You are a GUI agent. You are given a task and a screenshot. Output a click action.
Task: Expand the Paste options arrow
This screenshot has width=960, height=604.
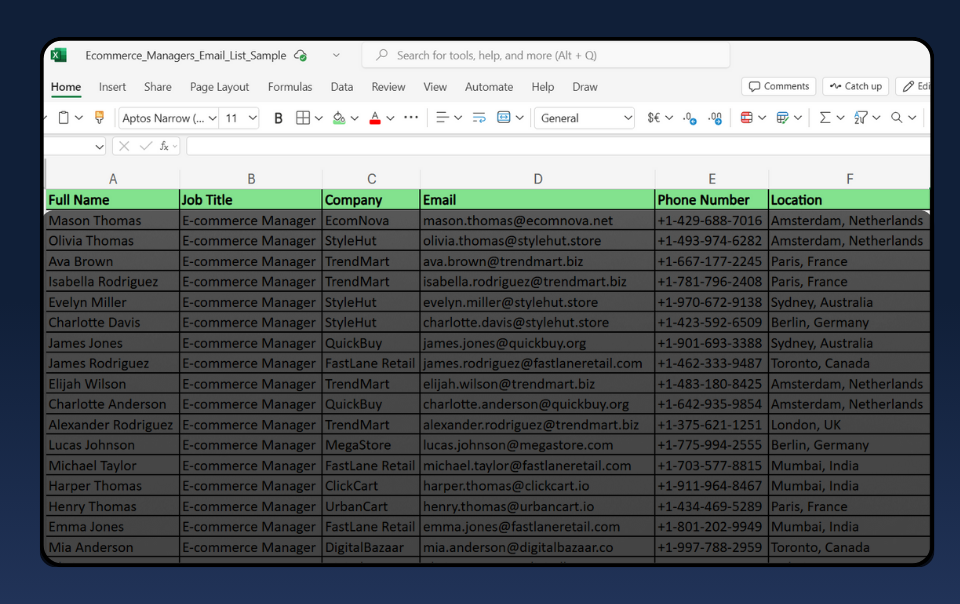point(79,118)
